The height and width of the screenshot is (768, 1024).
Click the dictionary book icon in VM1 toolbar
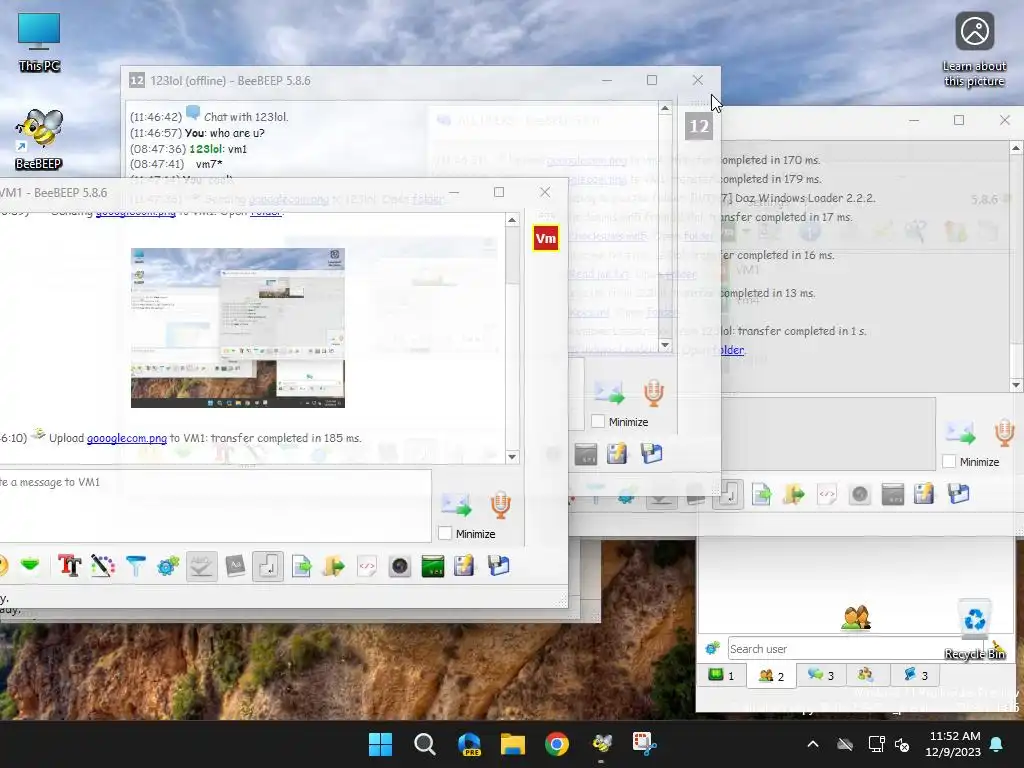[x=235, y=566]
